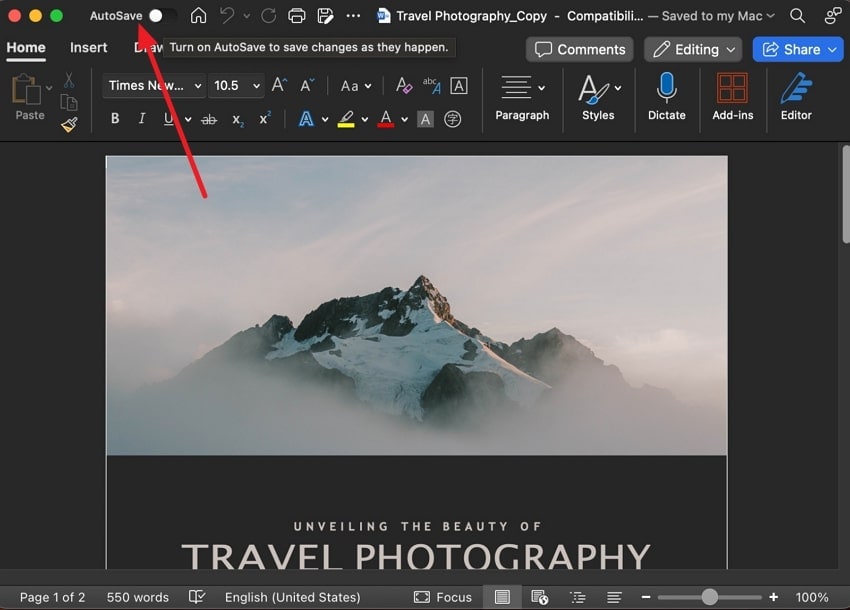Screen dimensions: 850x610
Task: Click the Copy icon
Action: 69,102
